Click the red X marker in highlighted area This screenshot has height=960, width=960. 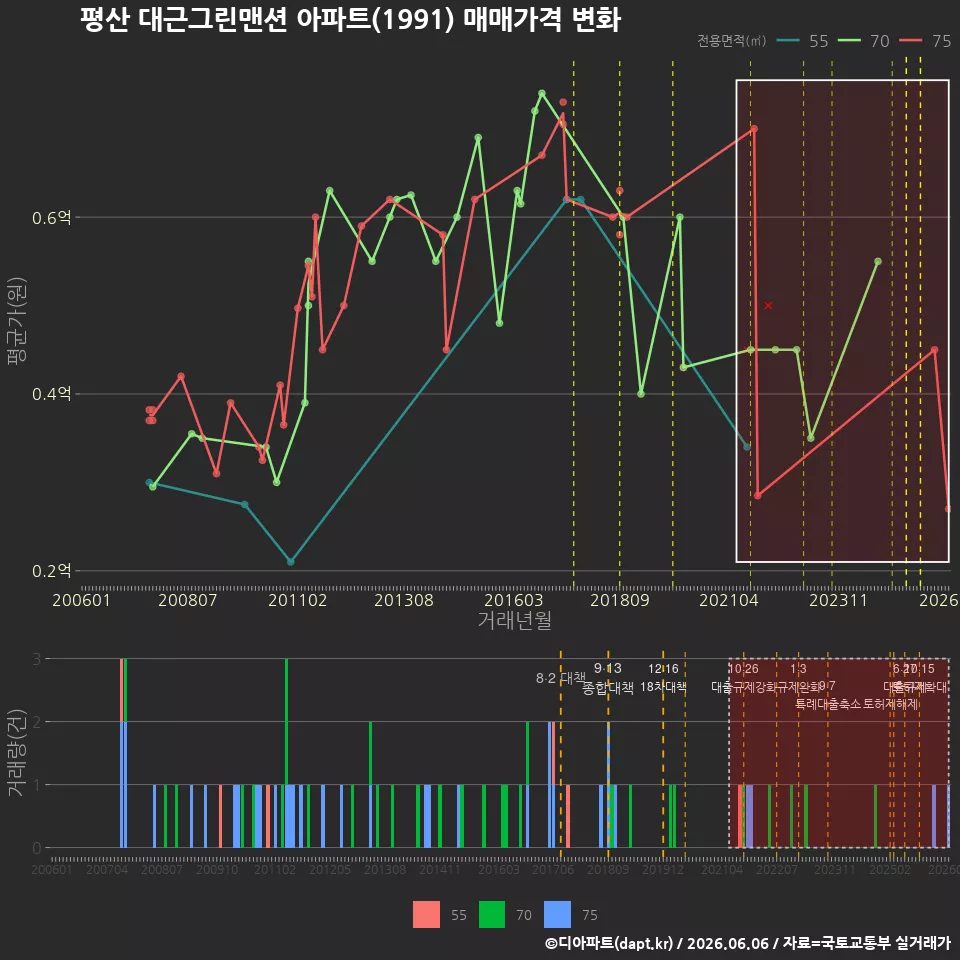[768, 306]
